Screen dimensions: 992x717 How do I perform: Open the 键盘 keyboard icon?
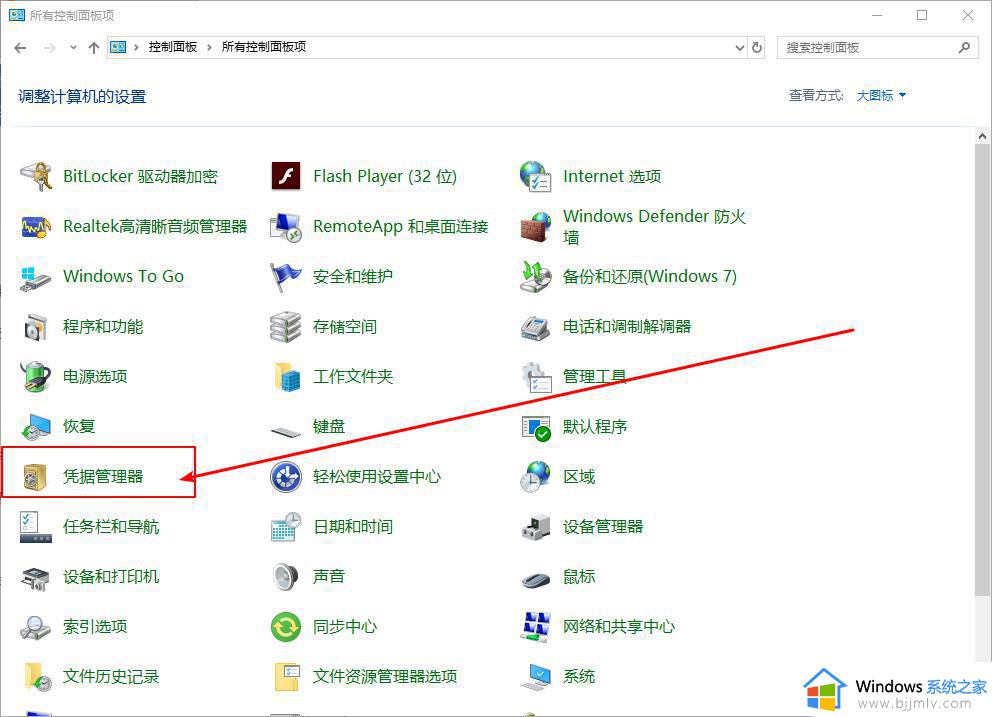(286, 432)
